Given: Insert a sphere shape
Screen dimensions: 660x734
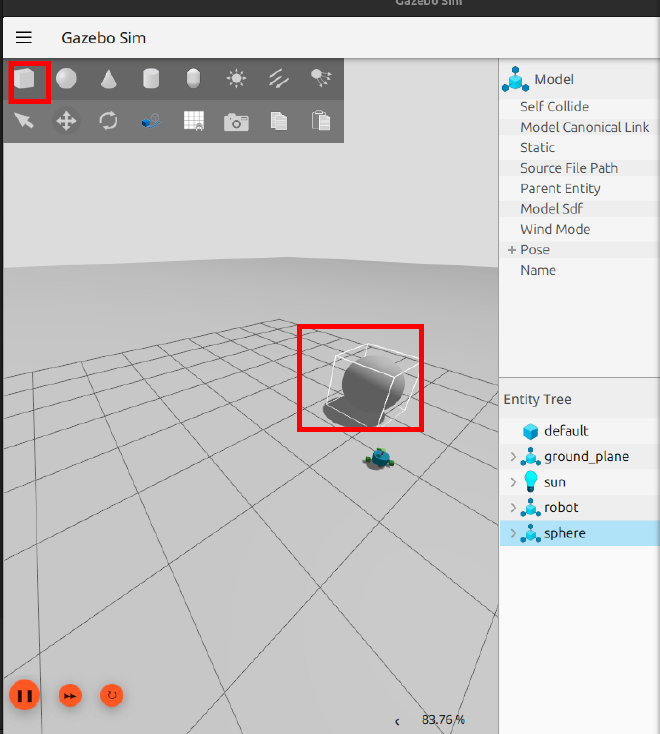Looking at the screenshot, I should tap(66, 79).
